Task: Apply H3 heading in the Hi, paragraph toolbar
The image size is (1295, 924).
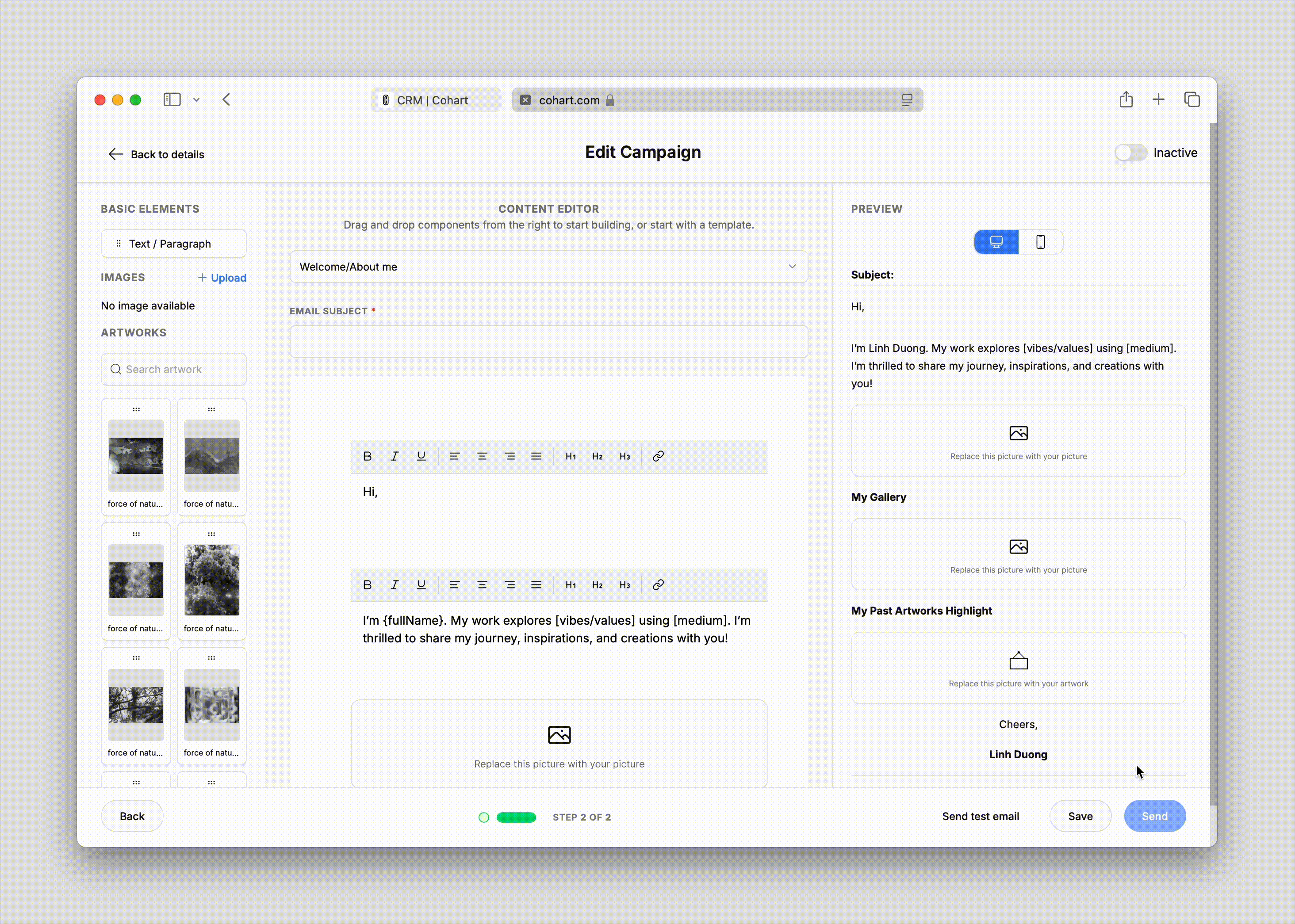Action: [625, 456]
